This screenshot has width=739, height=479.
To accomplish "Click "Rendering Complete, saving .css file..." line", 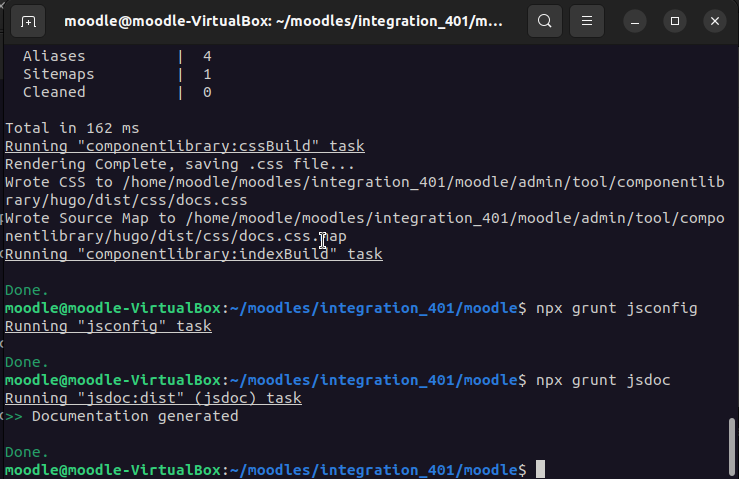I will click(x=180, y=164).
